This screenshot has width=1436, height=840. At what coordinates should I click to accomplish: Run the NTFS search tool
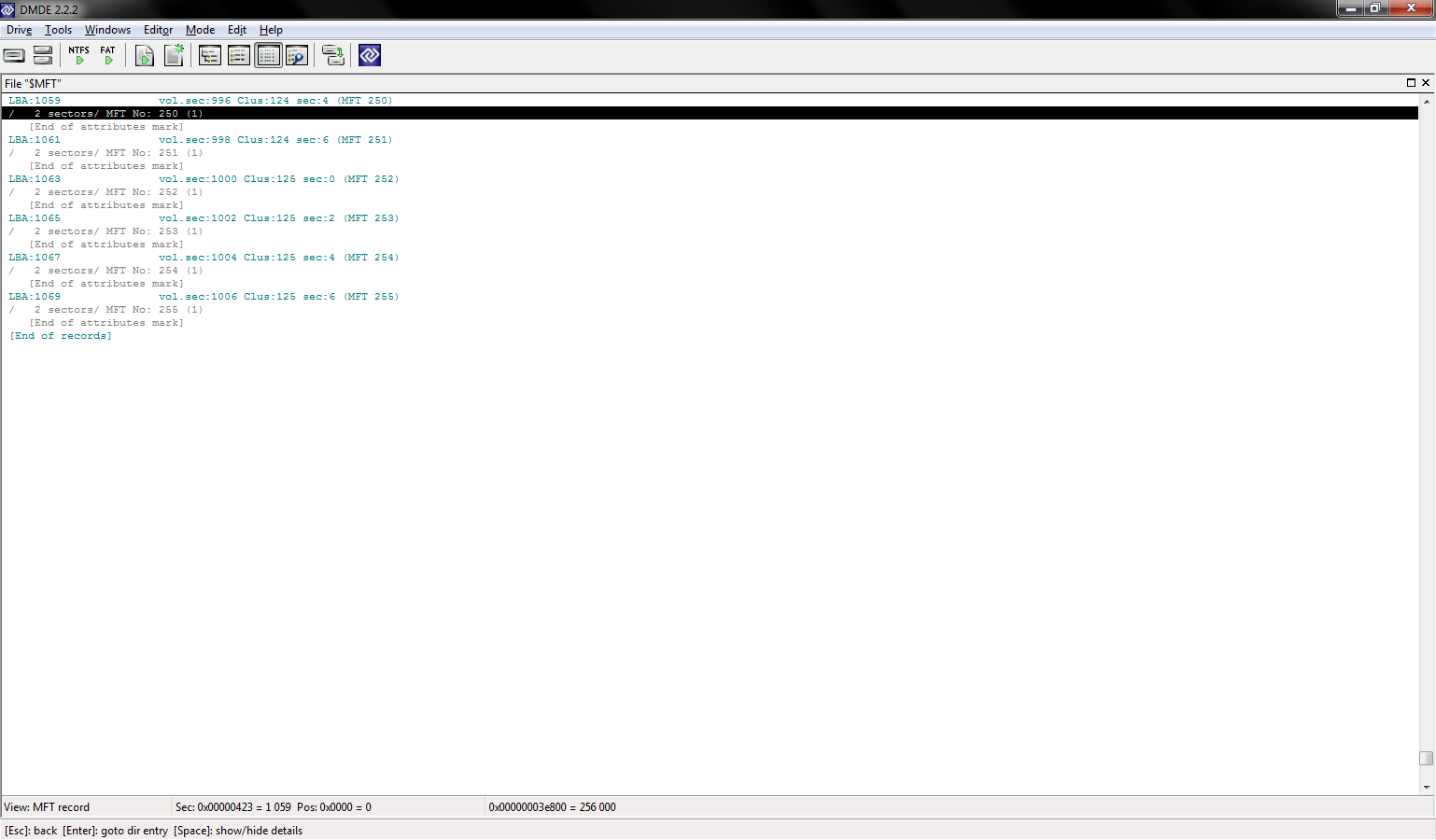(79, 56)
